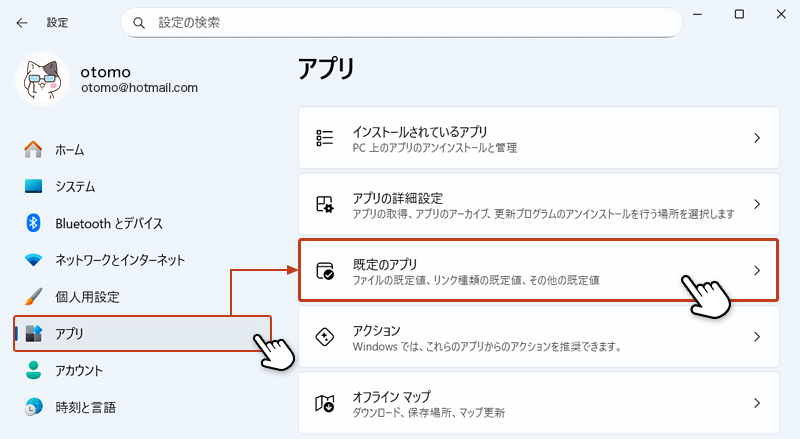Select システム in the sidebar
The width and height of the screenshot is (800, 439).
pos(142,186)
